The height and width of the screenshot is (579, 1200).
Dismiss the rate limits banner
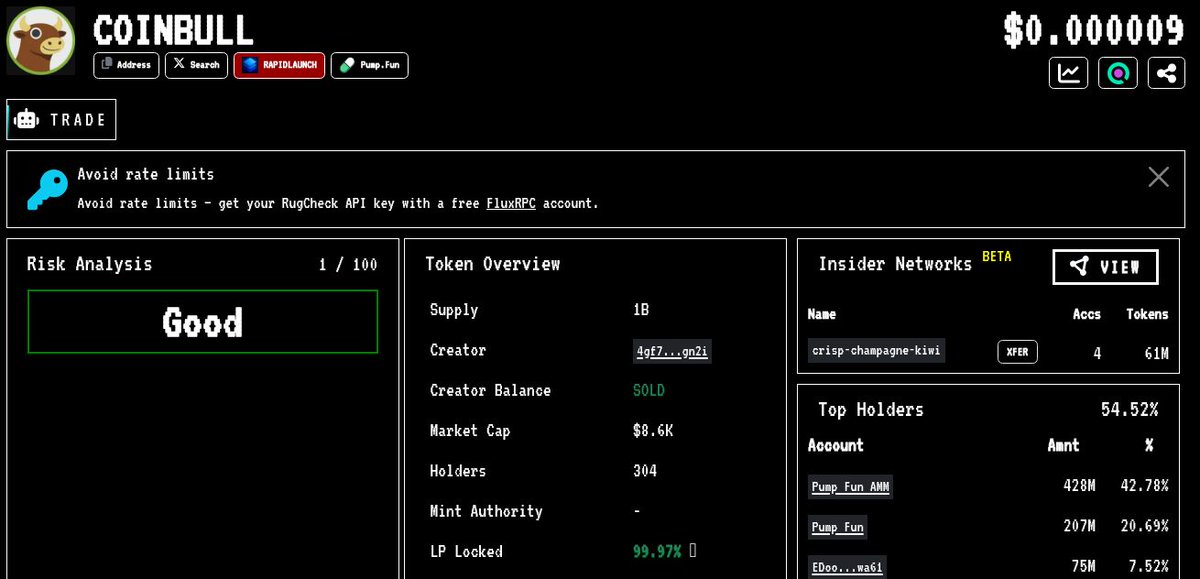click(x=1158, y=177)
